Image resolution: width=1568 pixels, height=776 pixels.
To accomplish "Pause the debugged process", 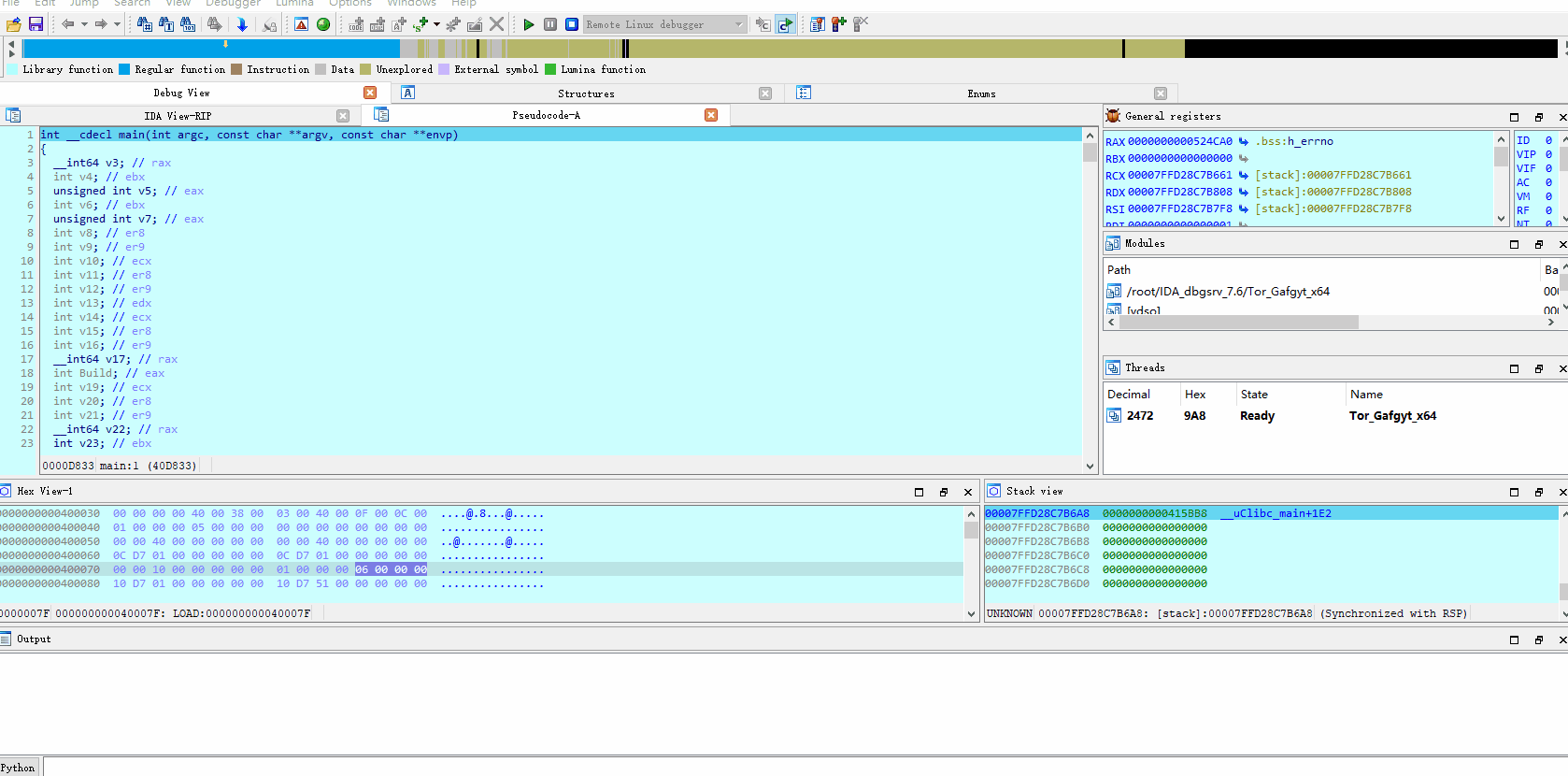I will (x=550, y=24).
